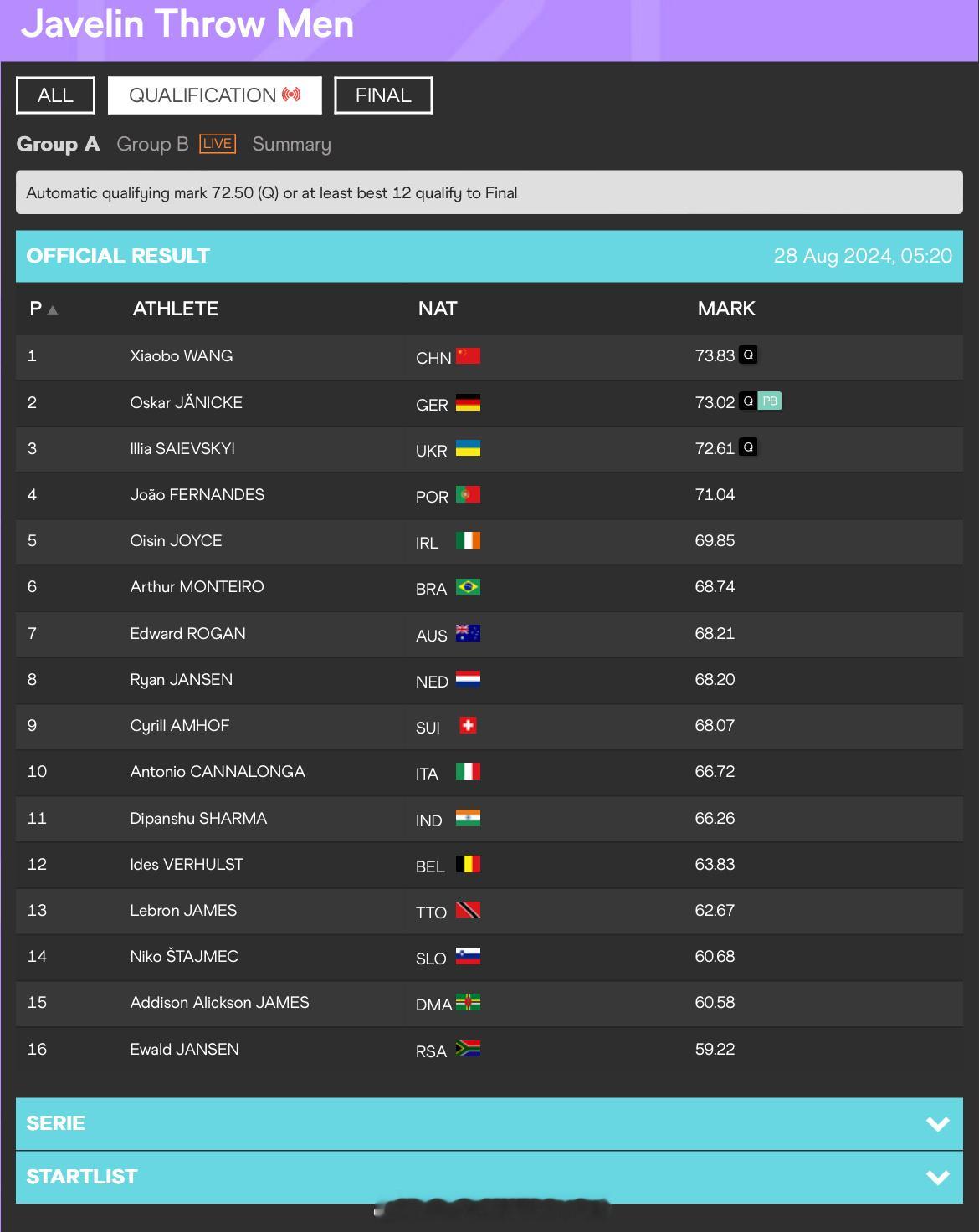Switch to the Group B tab
Image resolution: width=979 pixels, height=1232 pixels.
click(152, 144)
